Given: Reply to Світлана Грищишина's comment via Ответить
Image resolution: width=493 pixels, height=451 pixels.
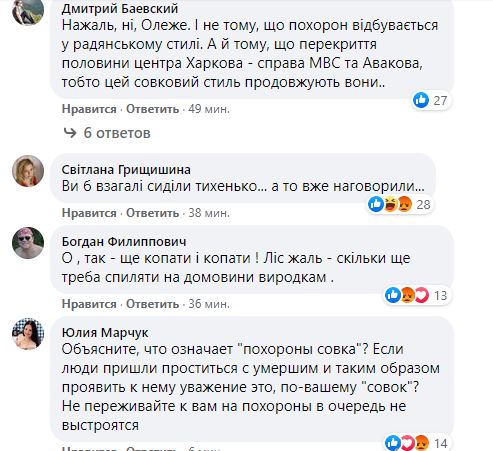Looking at the screenshot, I should coord(152,213).
